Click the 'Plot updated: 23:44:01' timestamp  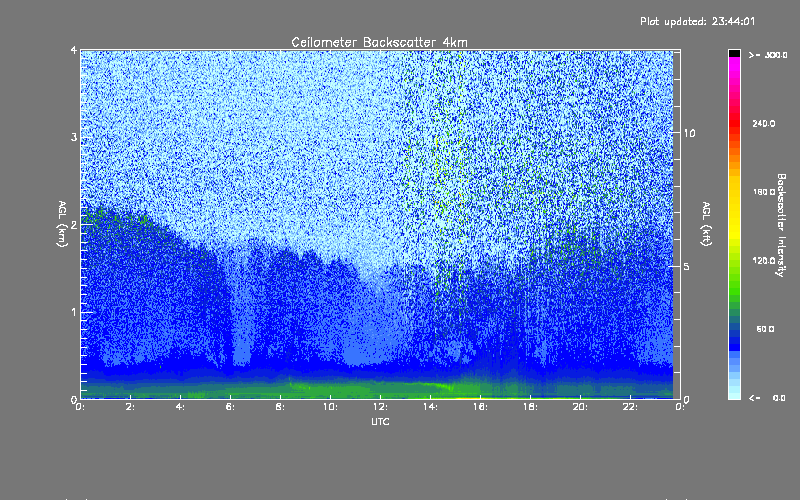tap(697, 21)
